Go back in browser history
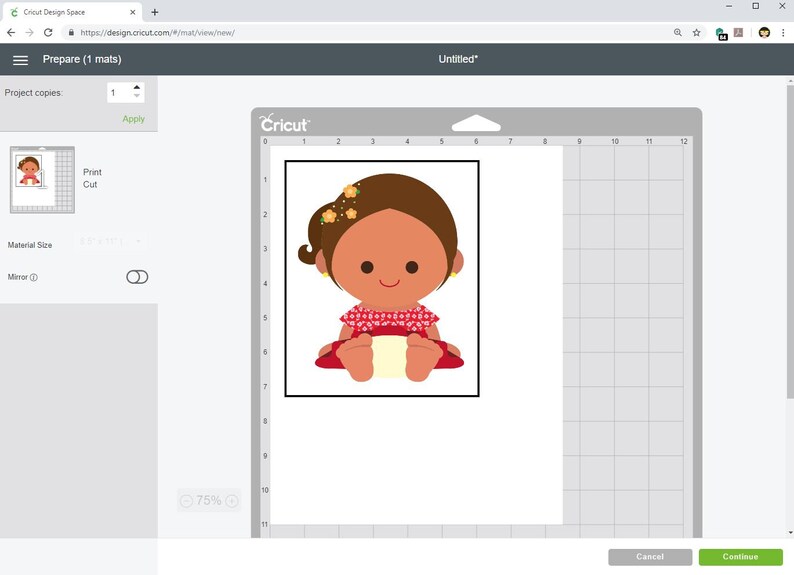794x575 pixels. [11, 32]
